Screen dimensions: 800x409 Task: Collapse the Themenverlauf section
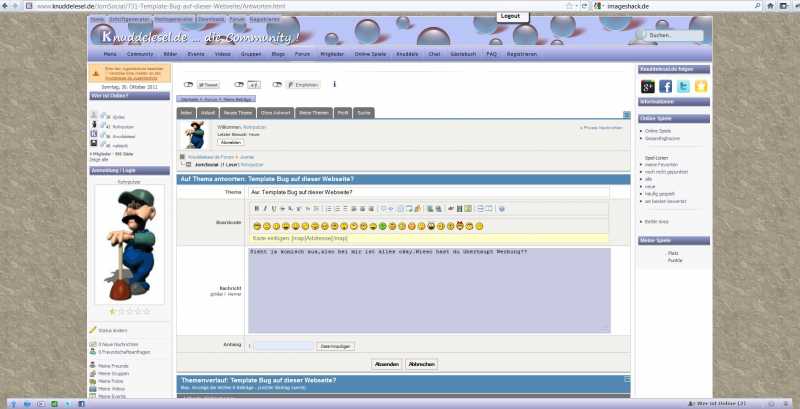pos(627,379)
